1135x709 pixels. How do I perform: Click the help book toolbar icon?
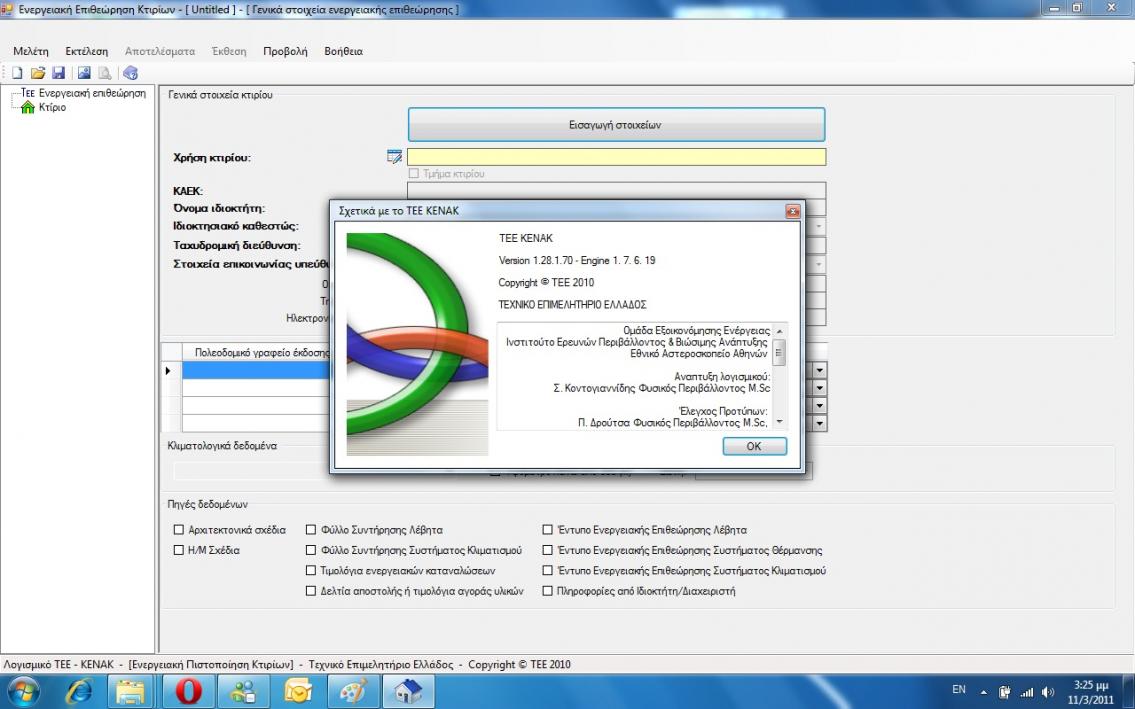point(130,72)
